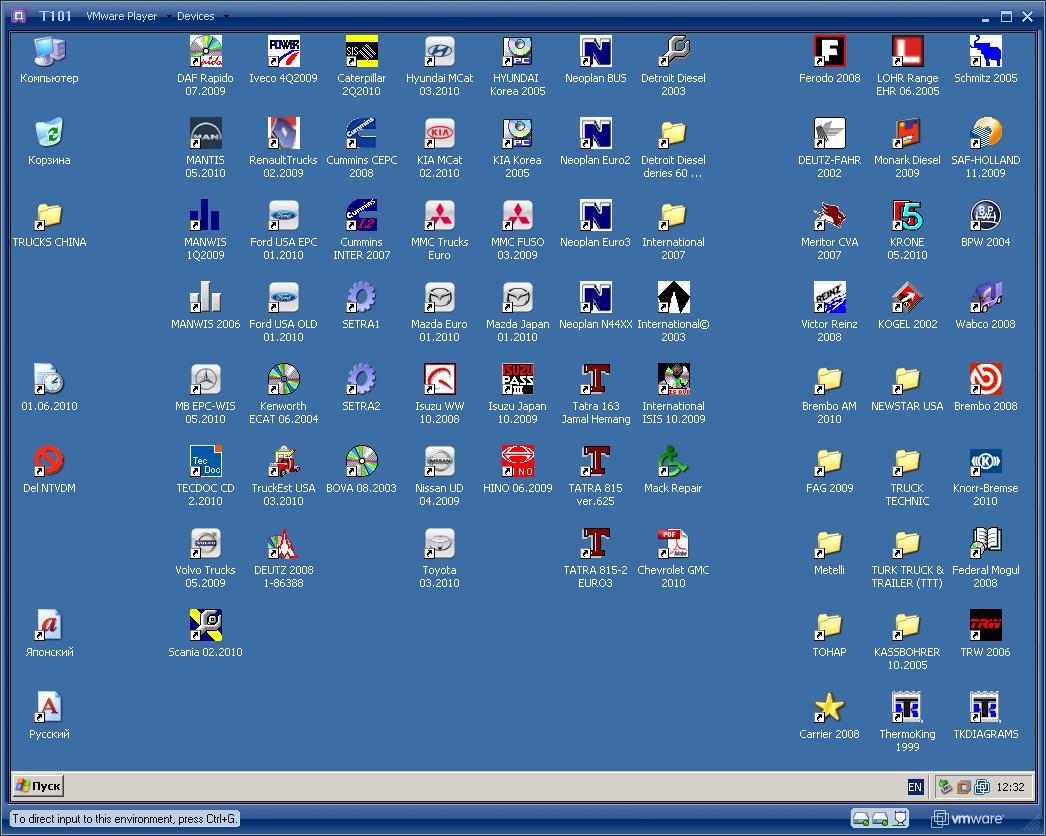Launch the HINO 06.2009 catalog
Image resolution: width=1046 pixels, height=836 pixels.
517,462
